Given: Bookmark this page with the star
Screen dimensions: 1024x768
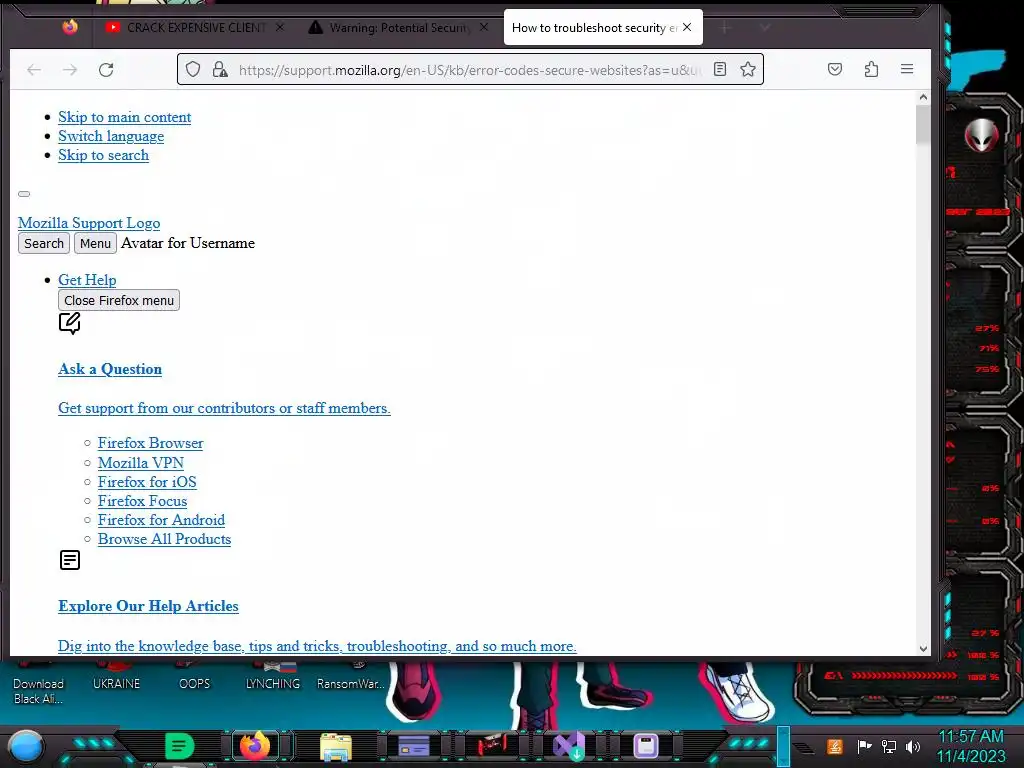Looking at the screenshot, I should coord(748,69).
